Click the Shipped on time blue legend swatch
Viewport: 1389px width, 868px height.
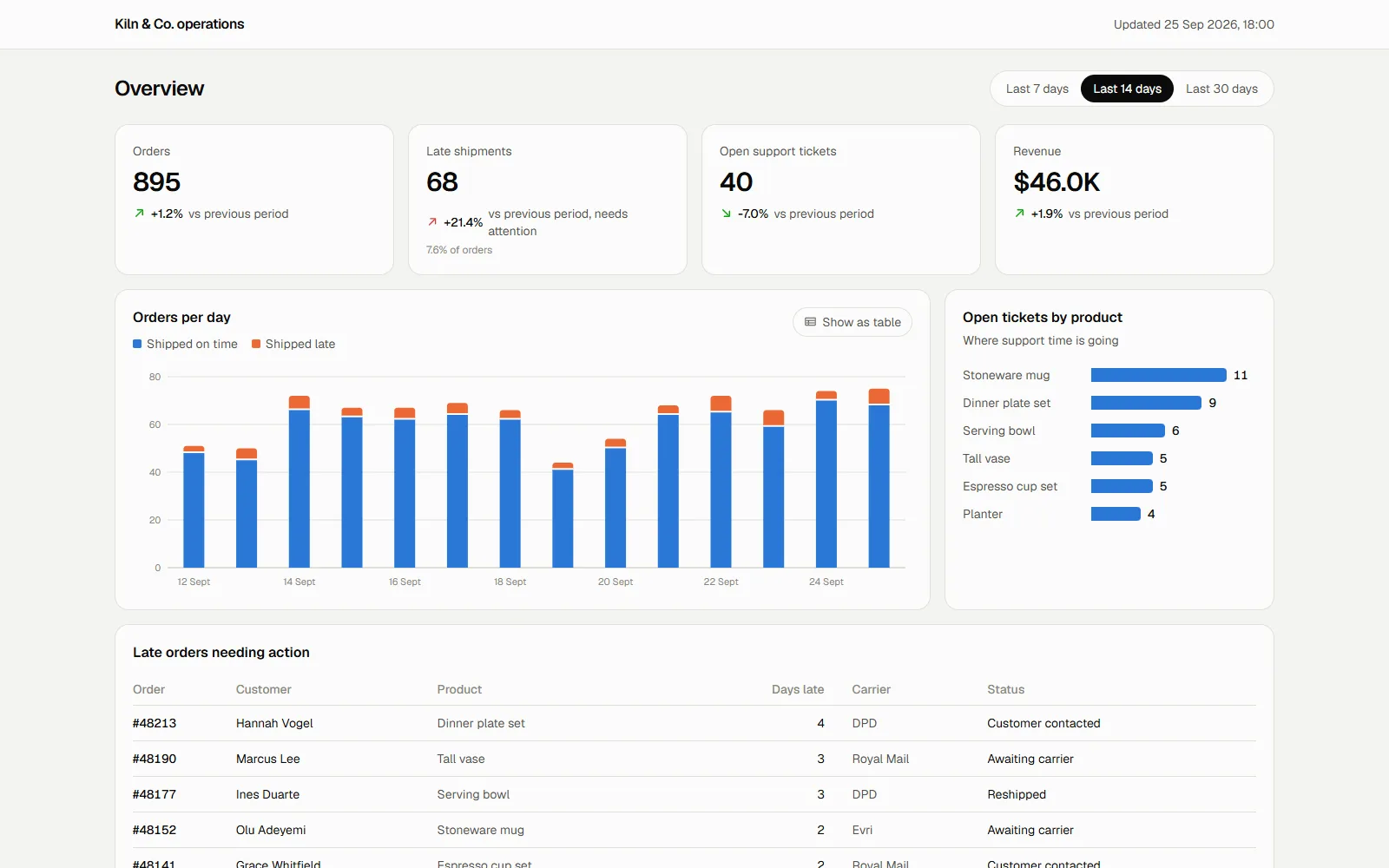click(x=137, y=344)
